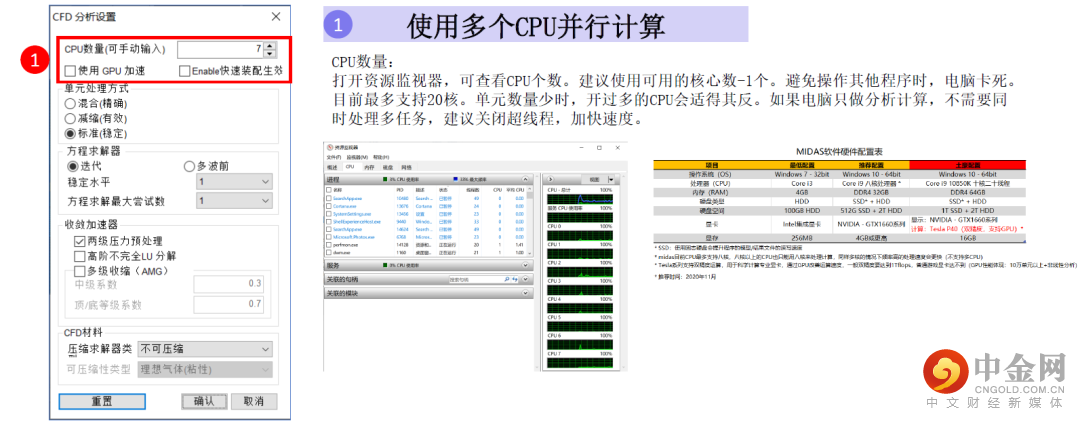Switch to the 内存 tab in resource monitor

point(369,167)
